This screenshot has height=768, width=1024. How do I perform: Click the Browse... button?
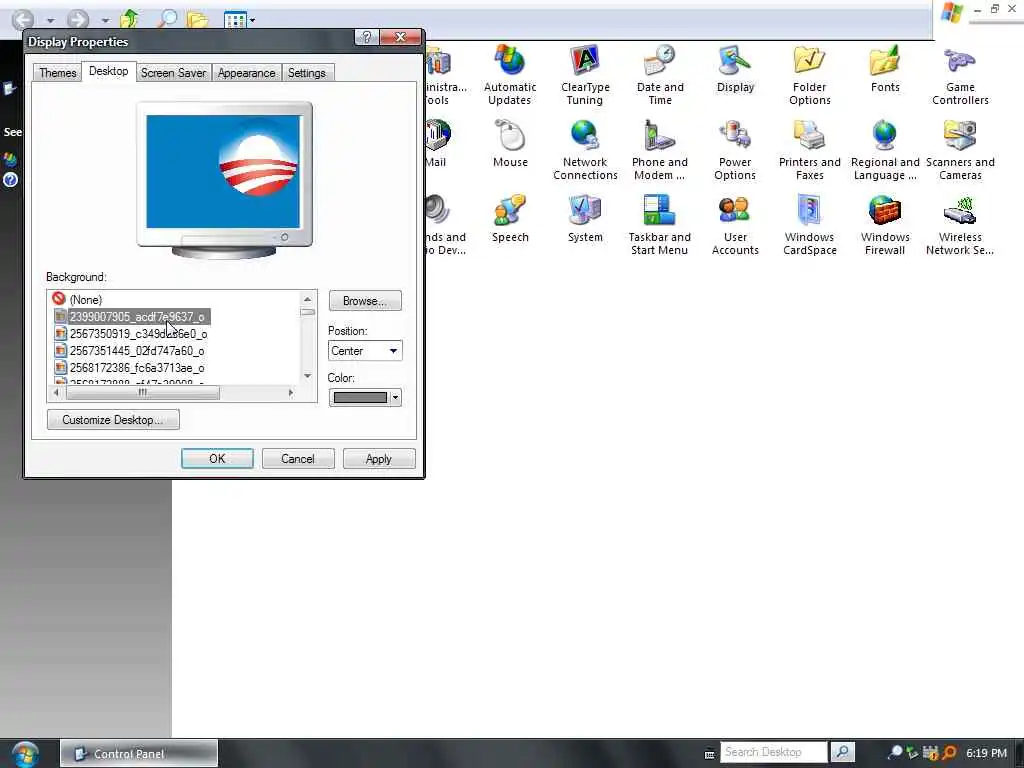[x=365, y=301]
